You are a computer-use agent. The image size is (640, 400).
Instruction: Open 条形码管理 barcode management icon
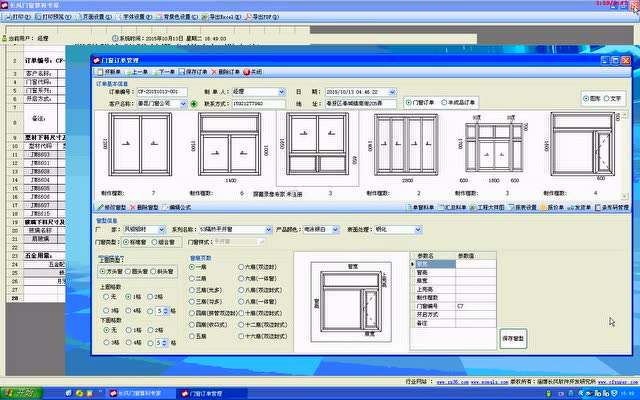pos(611,207)
